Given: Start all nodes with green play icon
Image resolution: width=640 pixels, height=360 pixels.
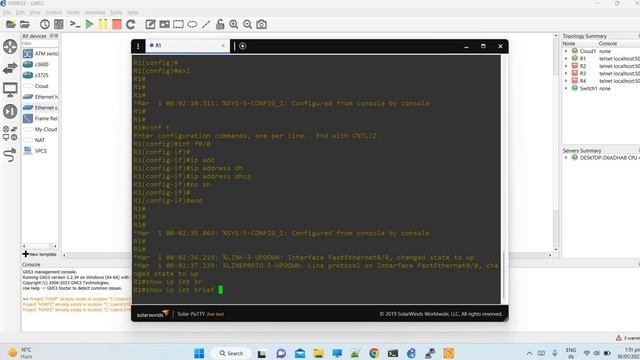Looking at the screenshot, I should pos(89,24).
